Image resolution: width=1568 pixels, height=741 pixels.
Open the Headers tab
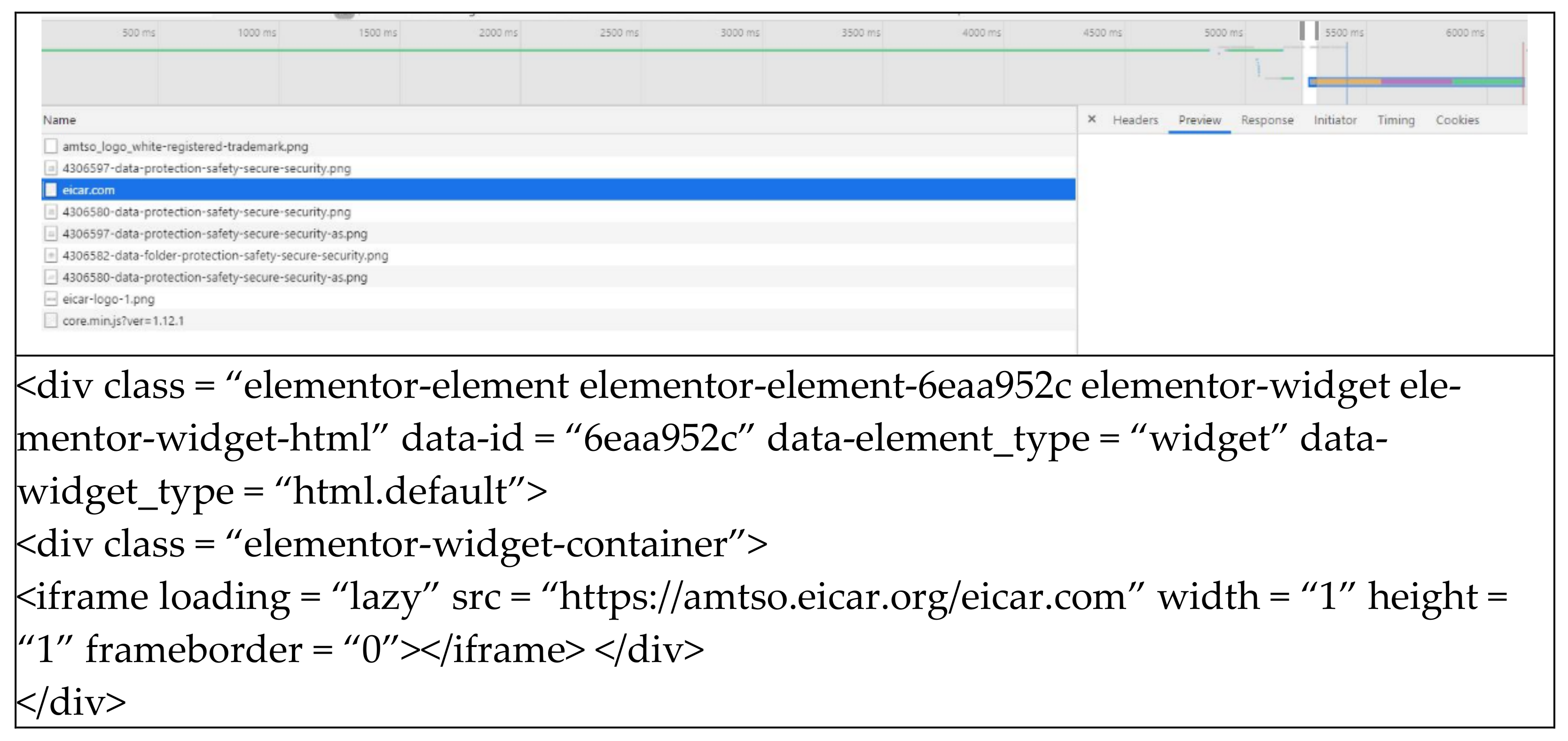point(1135,120)
